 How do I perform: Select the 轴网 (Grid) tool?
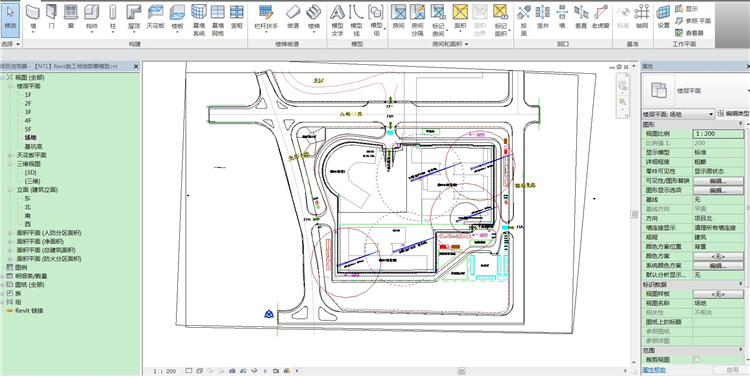(x=641, y=18)
